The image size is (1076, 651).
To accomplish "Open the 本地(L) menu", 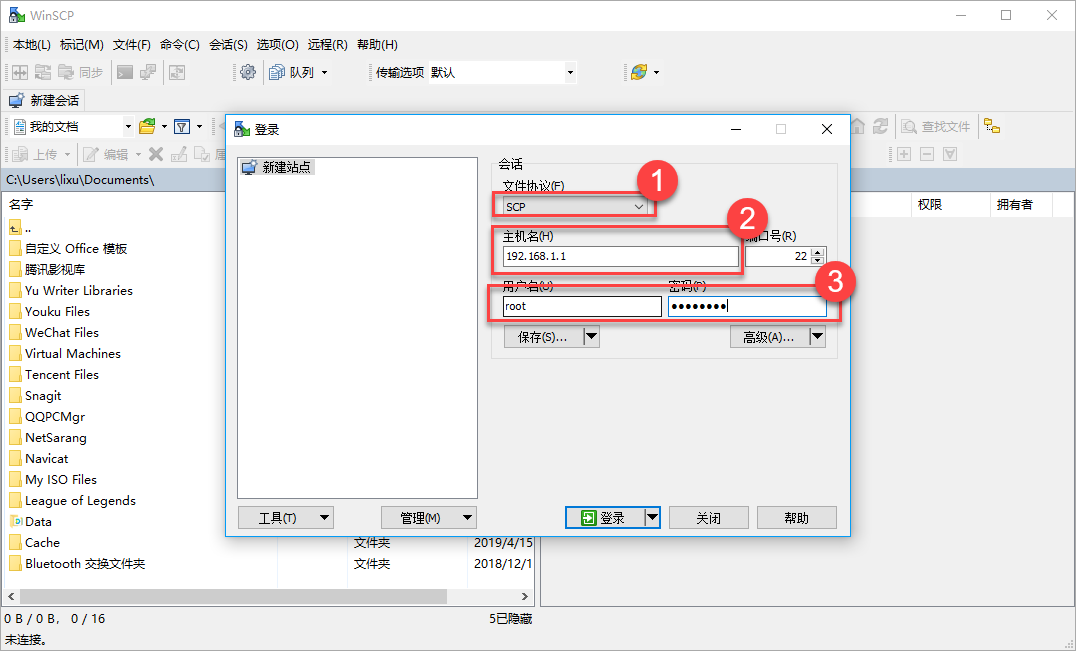I will (32, 45).
